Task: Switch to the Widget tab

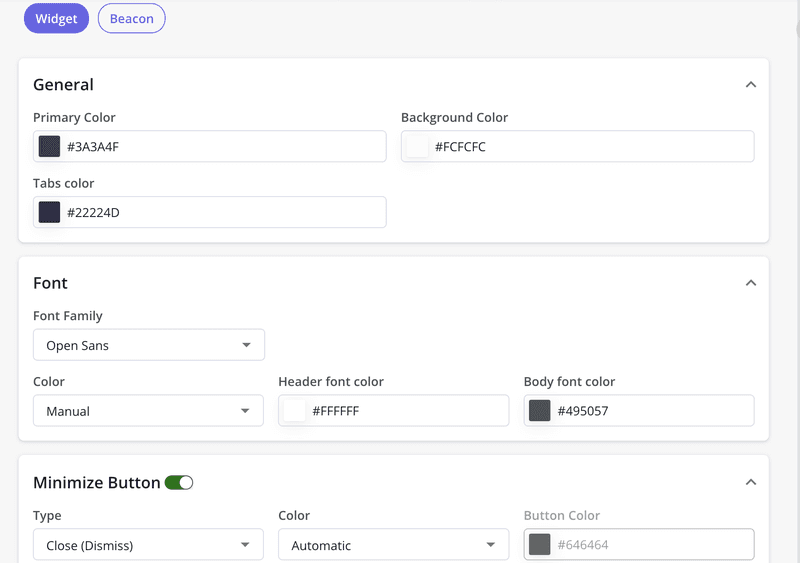Action: click(x=56, y=19)
